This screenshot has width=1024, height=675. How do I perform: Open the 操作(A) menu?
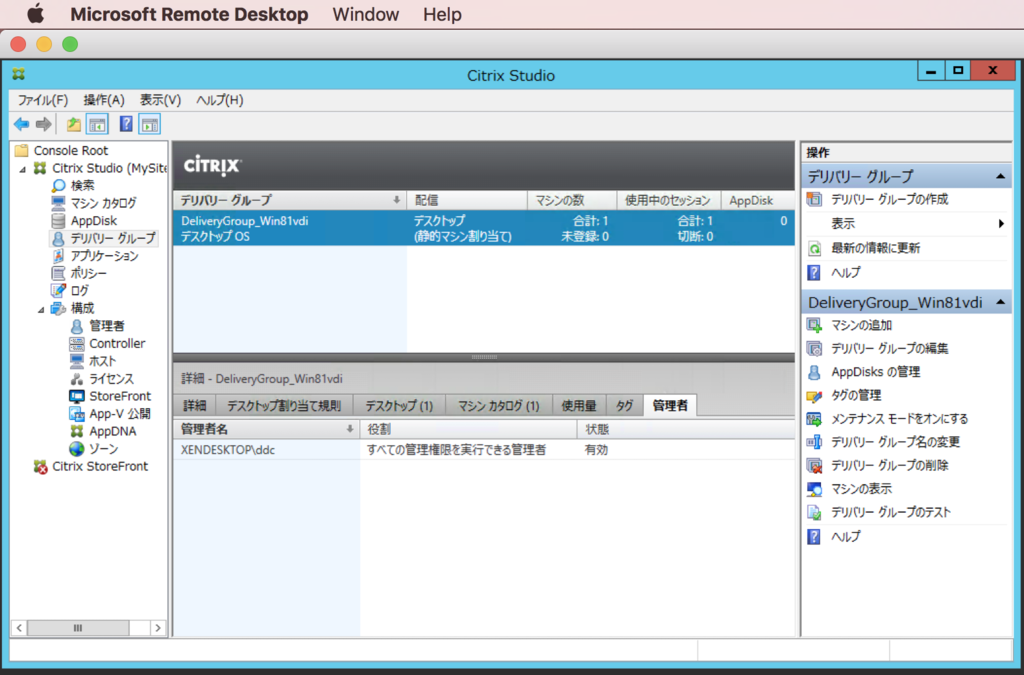(x=104, y=100)
